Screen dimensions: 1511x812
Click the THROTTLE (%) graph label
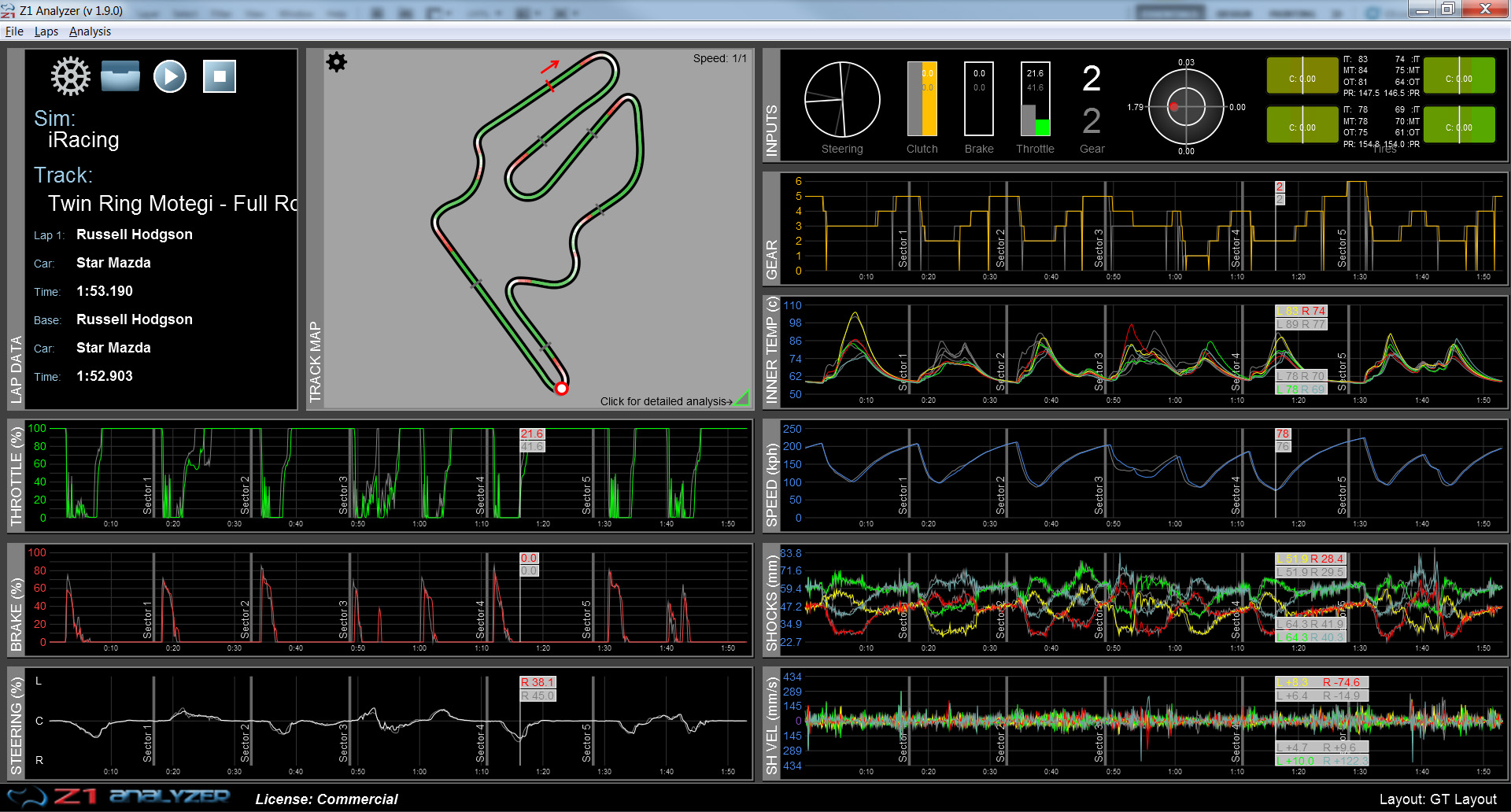16,478
